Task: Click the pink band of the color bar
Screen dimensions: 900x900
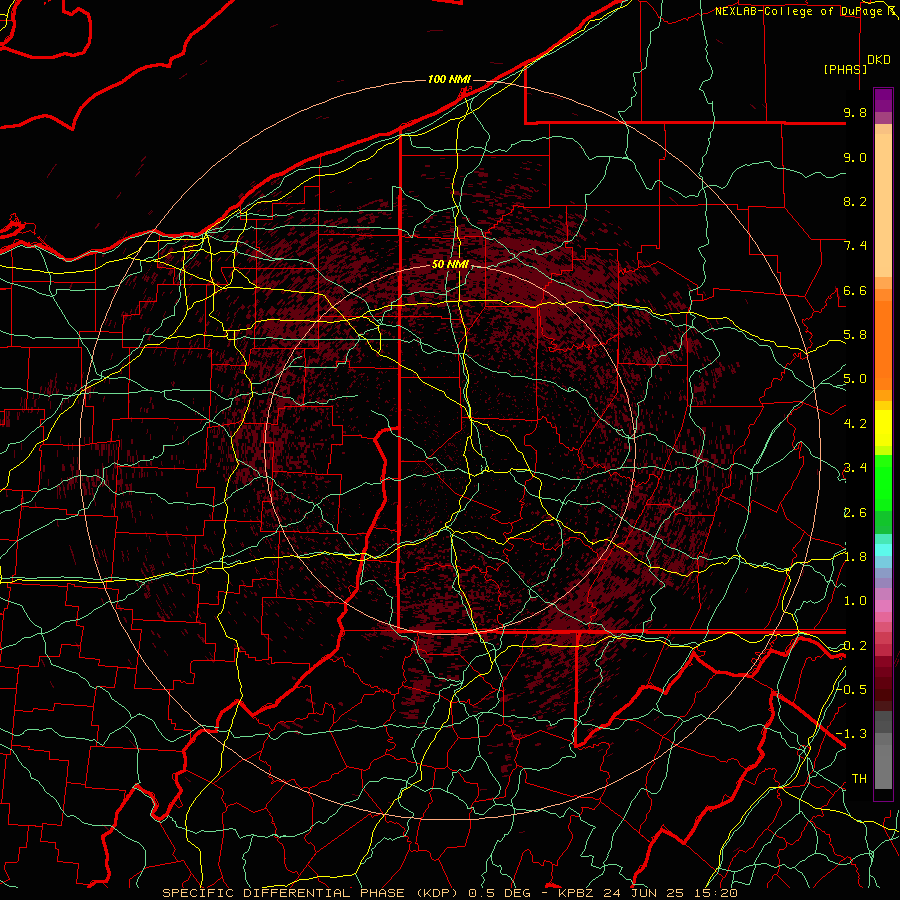Action: pyautogui.click(x=883, y=606)
